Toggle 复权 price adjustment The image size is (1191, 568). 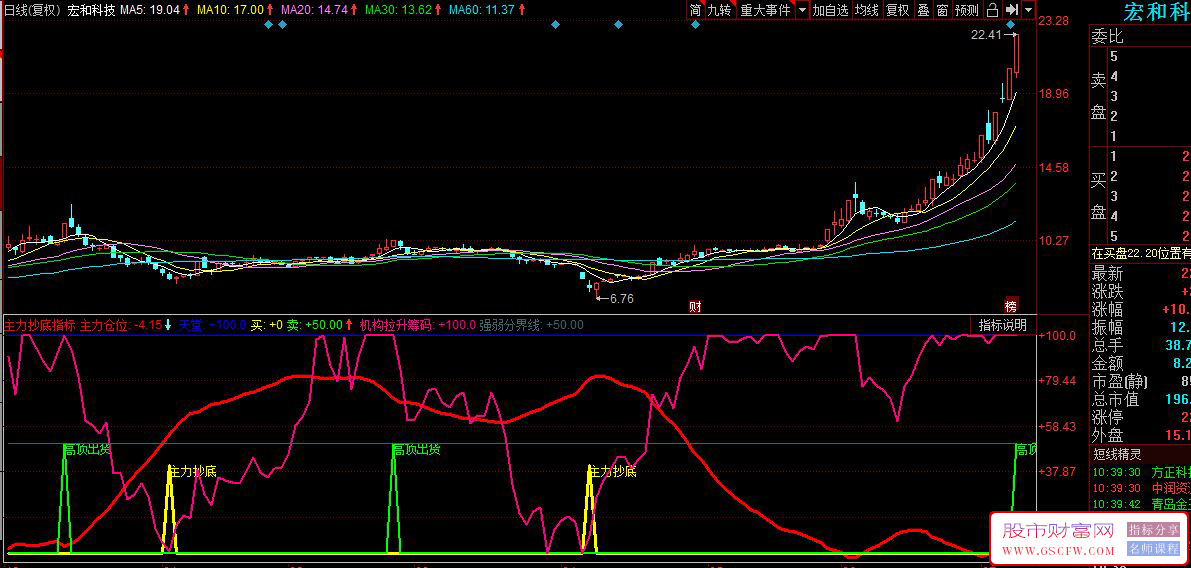(x=898, y=10)
